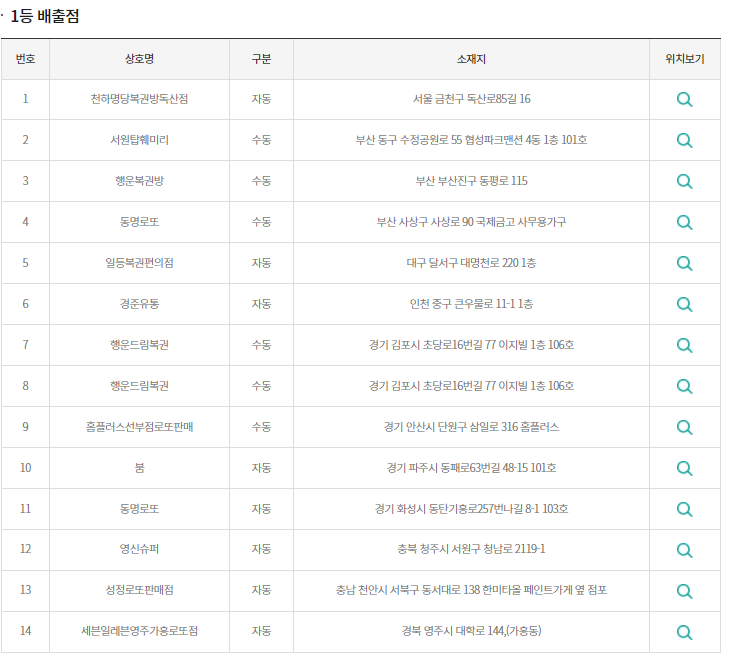
Task: Select store name 성정로또판매점
Action: point(139,590)
